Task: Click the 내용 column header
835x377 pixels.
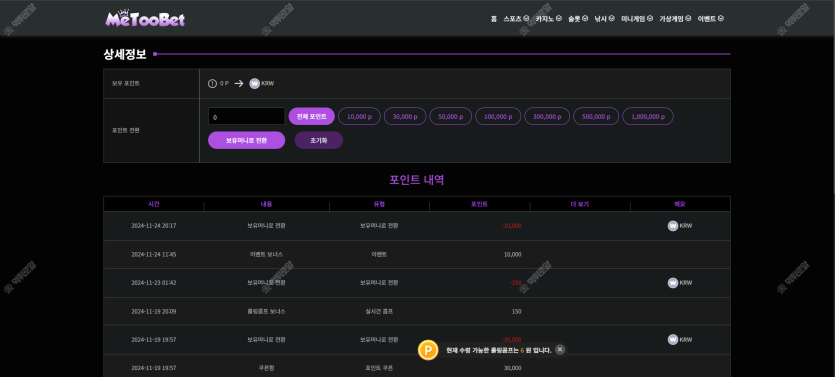Action: pyautogui.click(x=266, y=204)
